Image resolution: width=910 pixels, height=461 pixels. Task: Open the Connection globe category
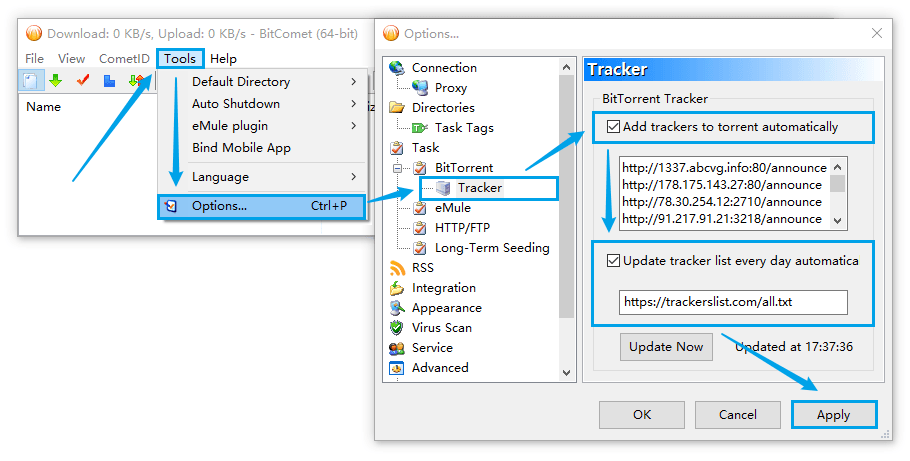coord(396,68)
